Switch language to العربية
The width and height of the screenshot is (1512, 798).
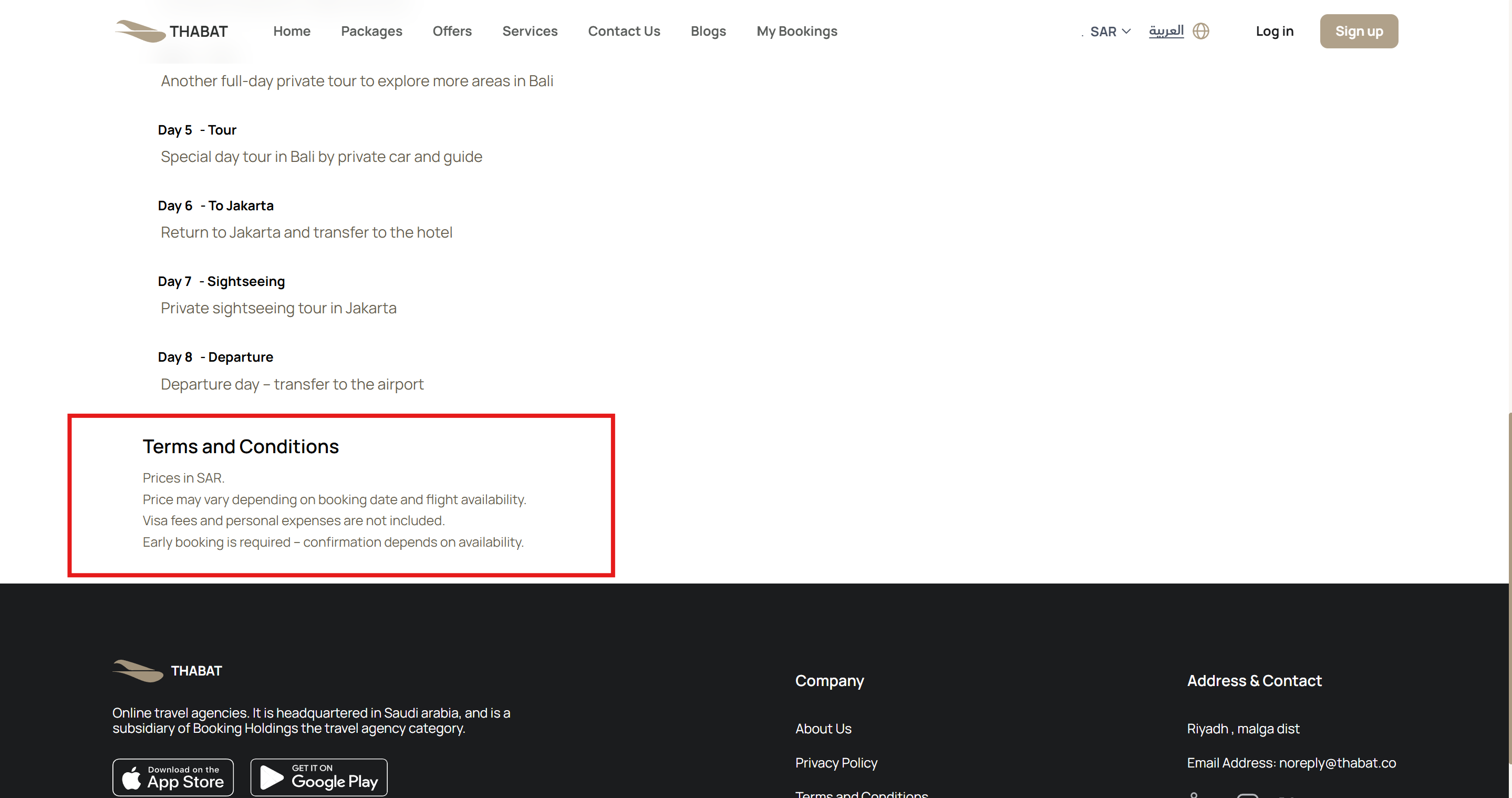pyautogui.click(x=1166, y=30)
